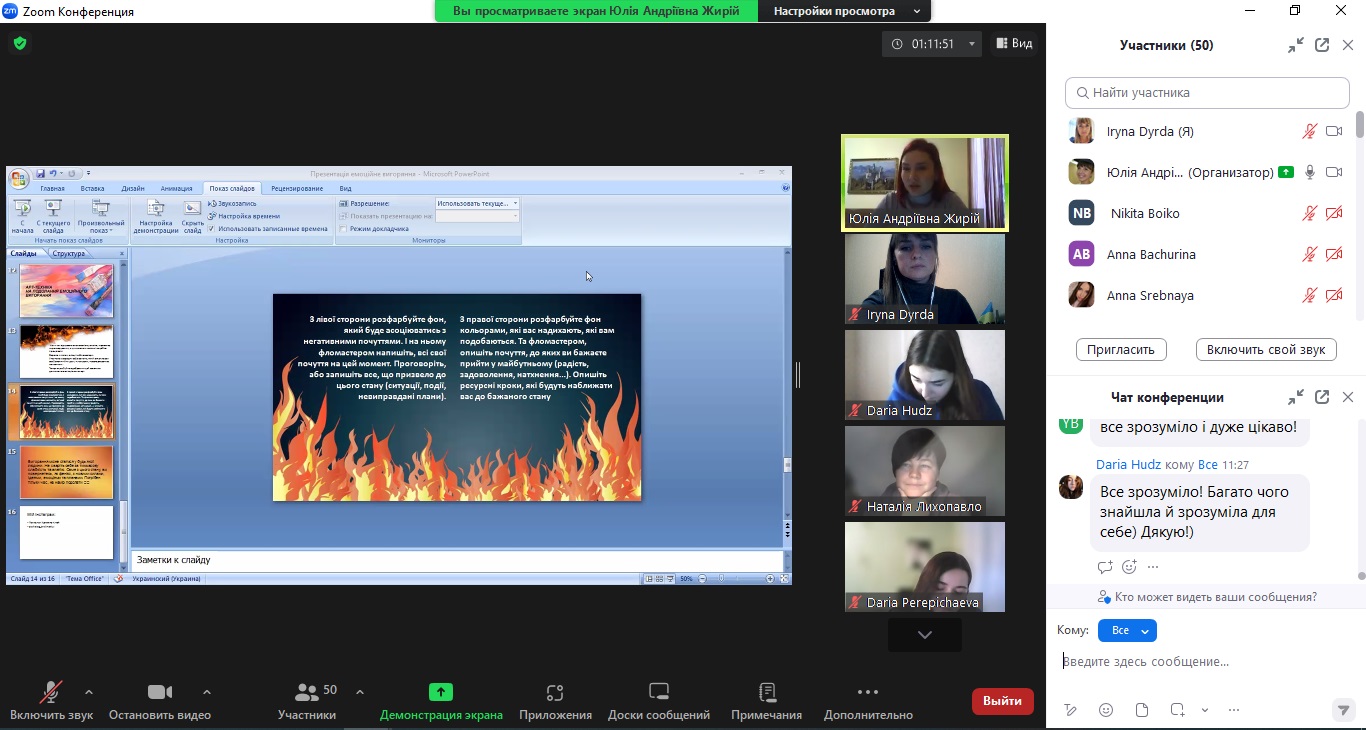Screen dimensions: 1366x730
Task: Open the Кому: Все recipient dropdown
Action: (x=1127, y=631)
